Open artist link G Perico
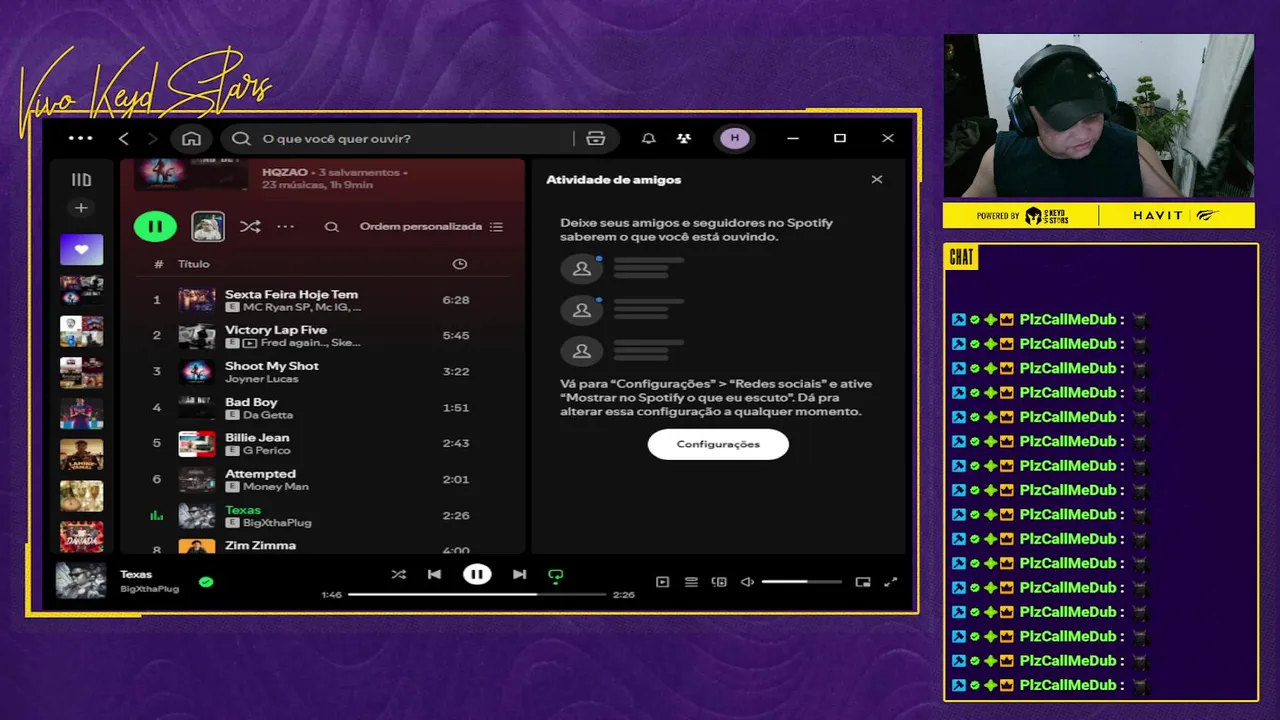 tap(266, 451)
